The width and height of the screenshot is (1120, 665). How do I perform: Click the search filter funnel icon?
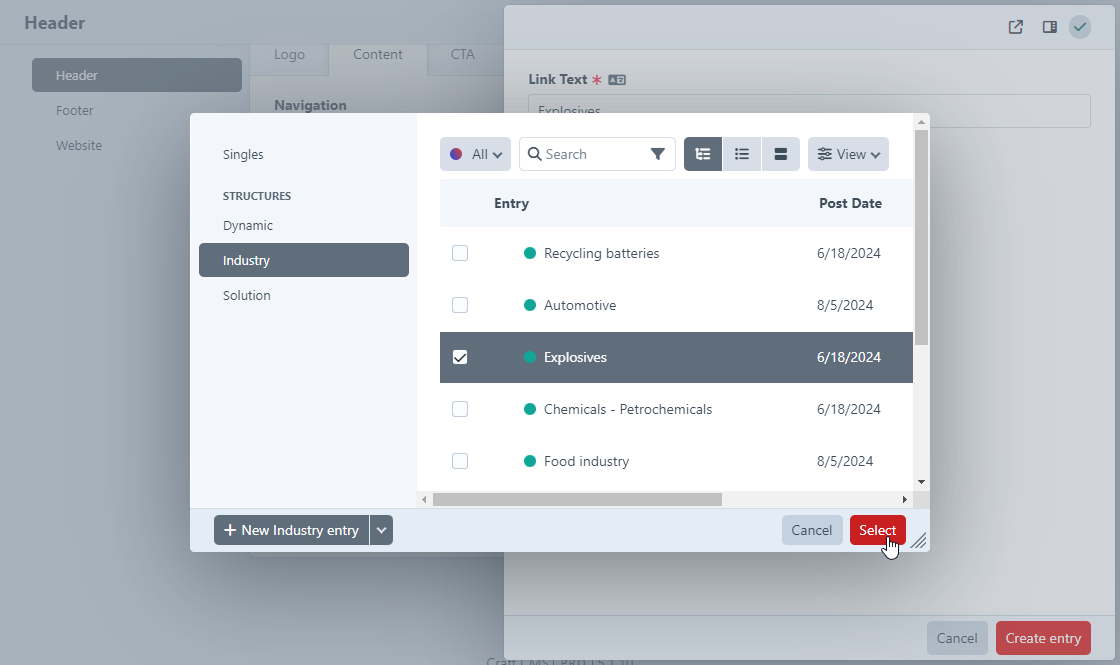[657, 154]
